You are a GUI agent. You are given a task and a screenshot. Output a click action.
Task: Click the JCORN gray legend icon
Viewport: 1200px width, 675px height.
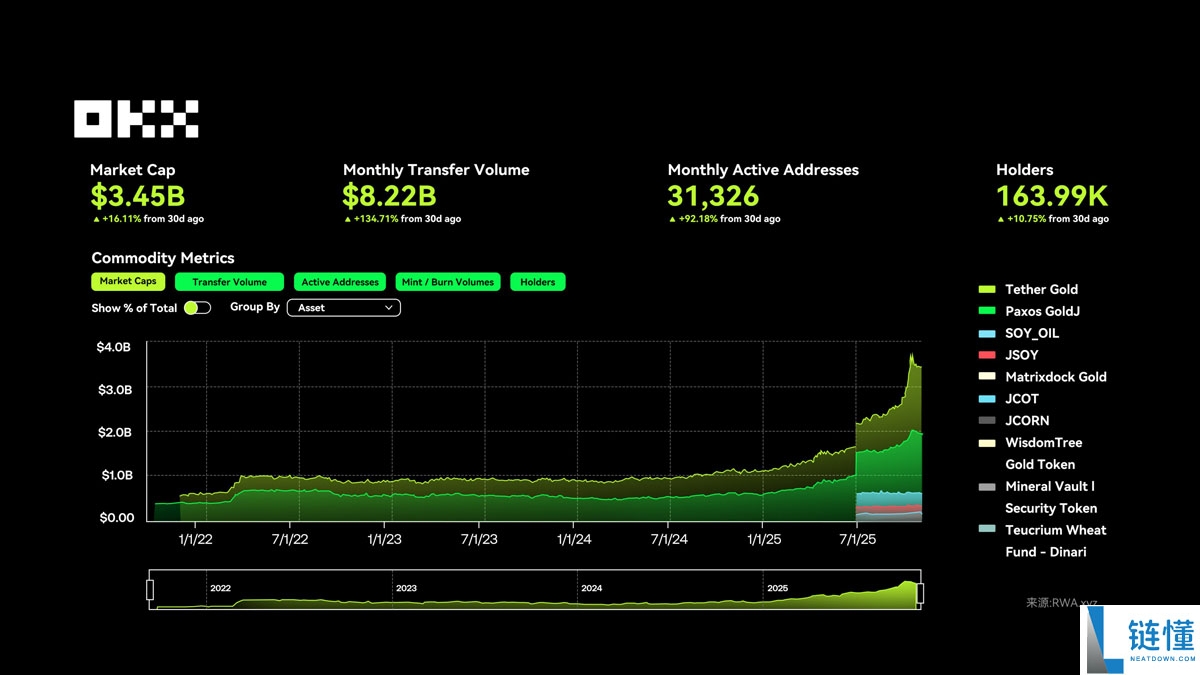point(987,421)
